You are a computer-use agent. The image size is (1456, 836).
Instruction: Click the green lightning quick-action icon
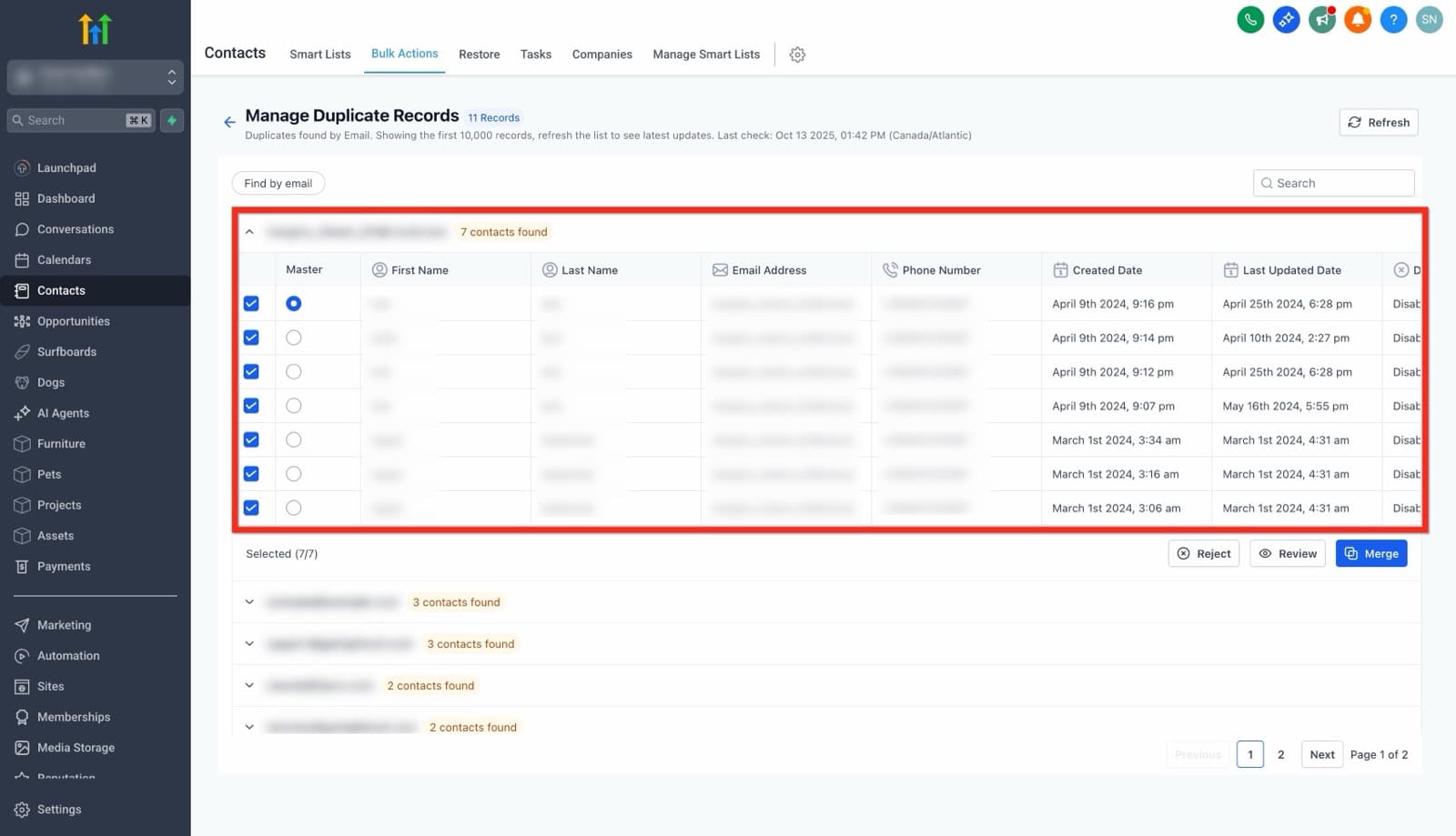(x=172, y=120)
